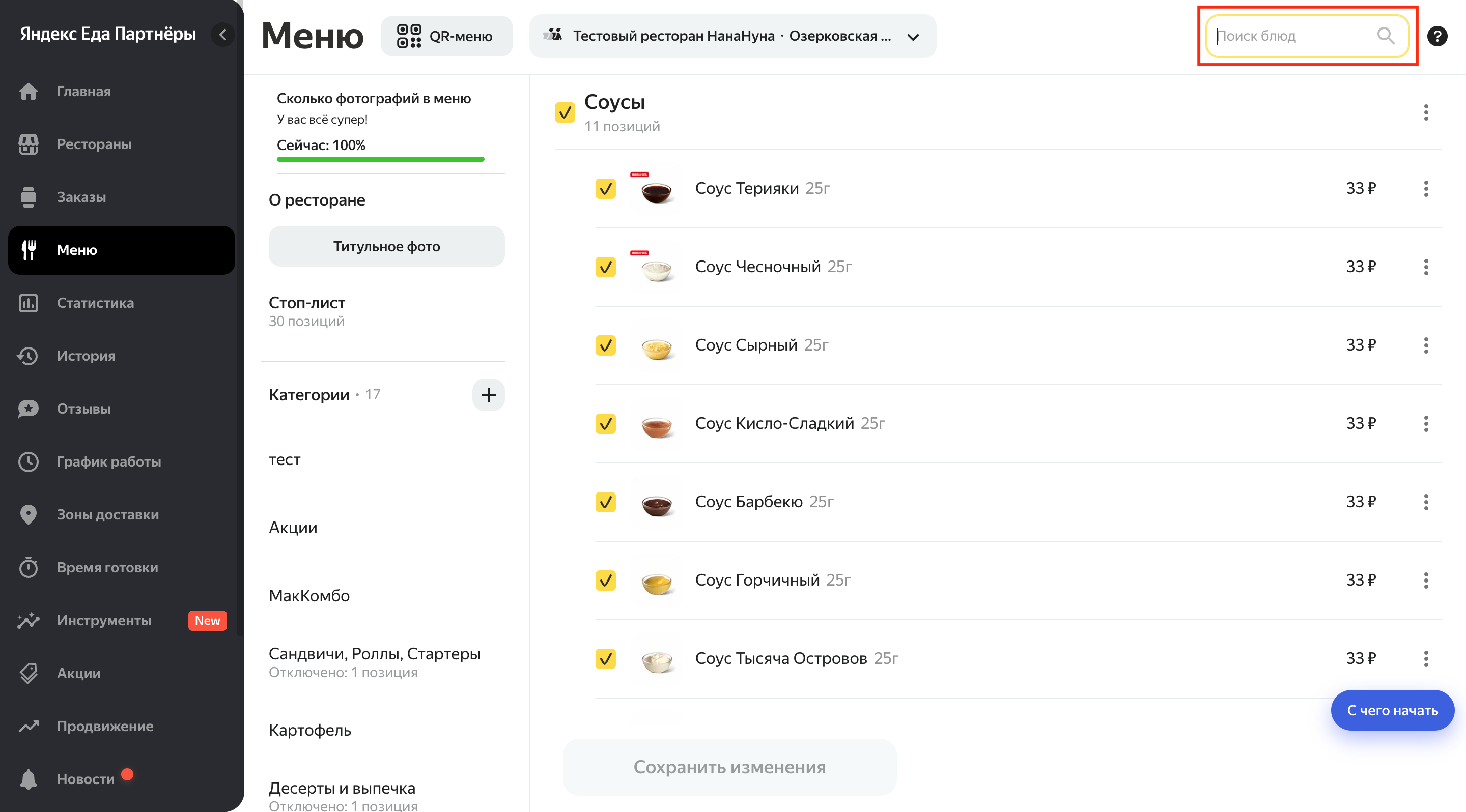1466x812 pixels.
Task: Open Статистика in sidebar menu
Action: pyautogui.click(x=121, y=303)
